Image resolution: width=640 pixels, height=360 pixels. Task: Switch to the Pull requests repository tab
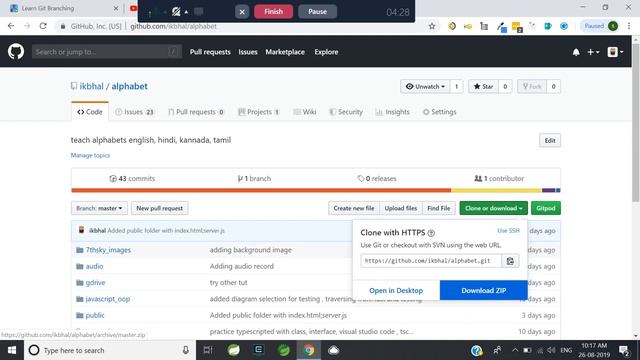point(196,112)
